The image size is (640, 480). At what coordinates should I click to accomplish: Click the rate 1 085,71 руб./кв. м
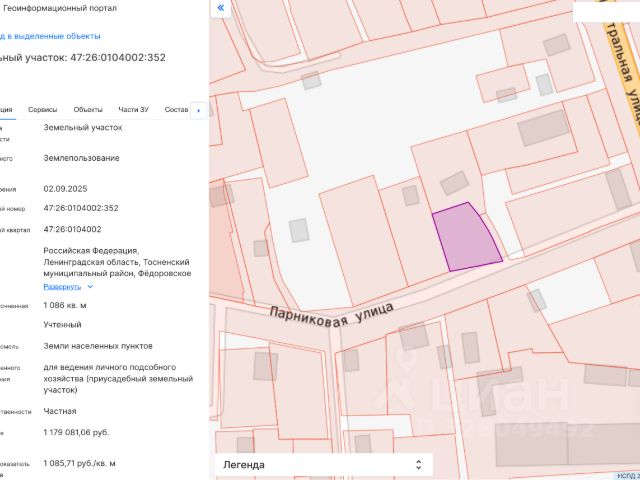click(80, 464)
